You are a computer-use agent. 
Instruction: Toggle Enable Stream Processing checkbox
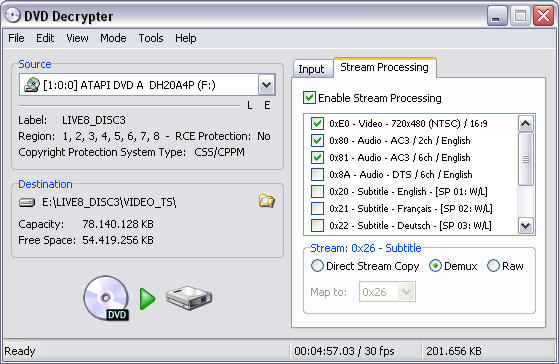pos(309,98)
